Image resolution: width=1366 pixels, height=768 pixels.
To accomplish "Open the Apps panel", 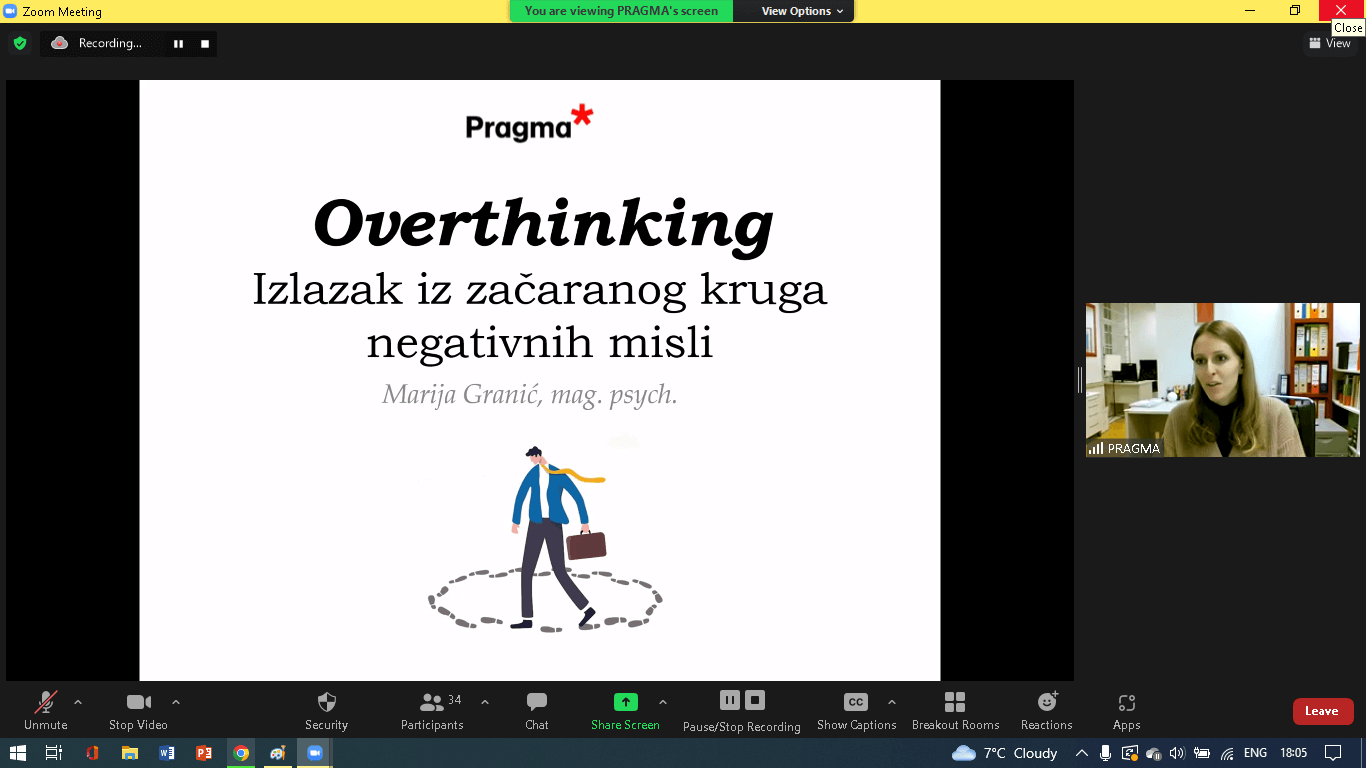I will coord(1127,711).
